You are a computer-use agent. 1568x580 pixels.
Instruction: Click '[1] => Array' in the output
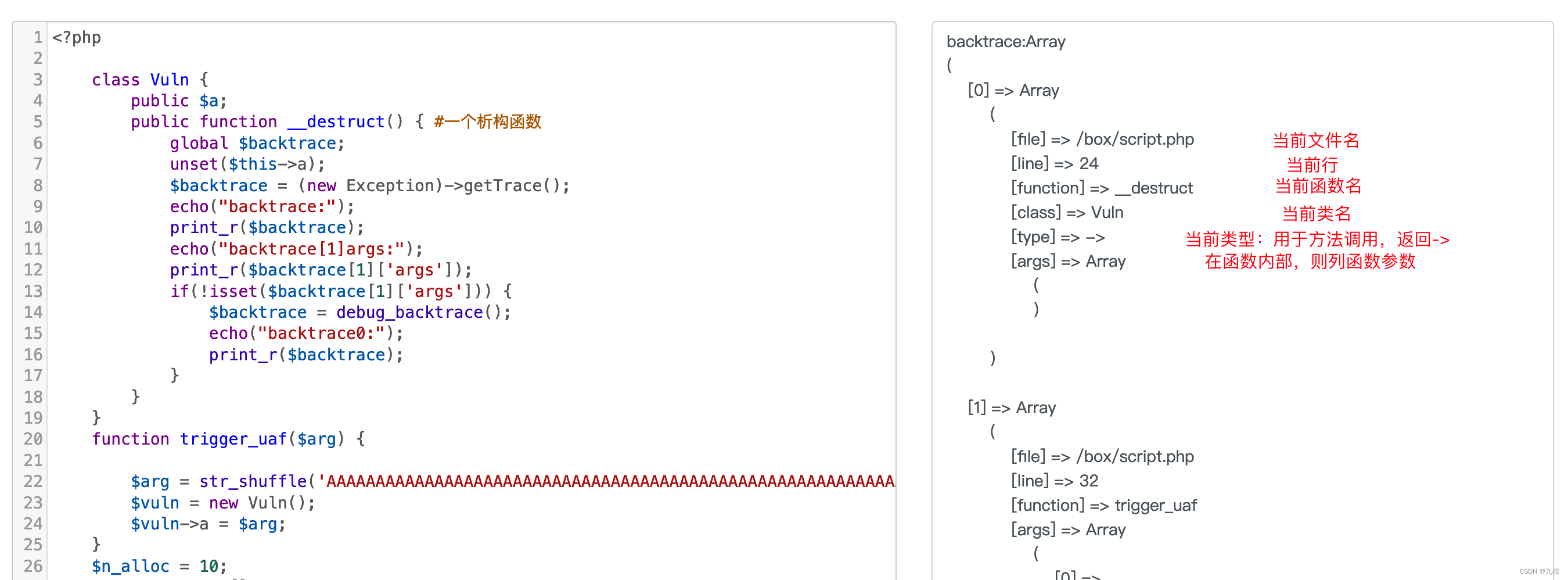click(x=1012, y=408)
